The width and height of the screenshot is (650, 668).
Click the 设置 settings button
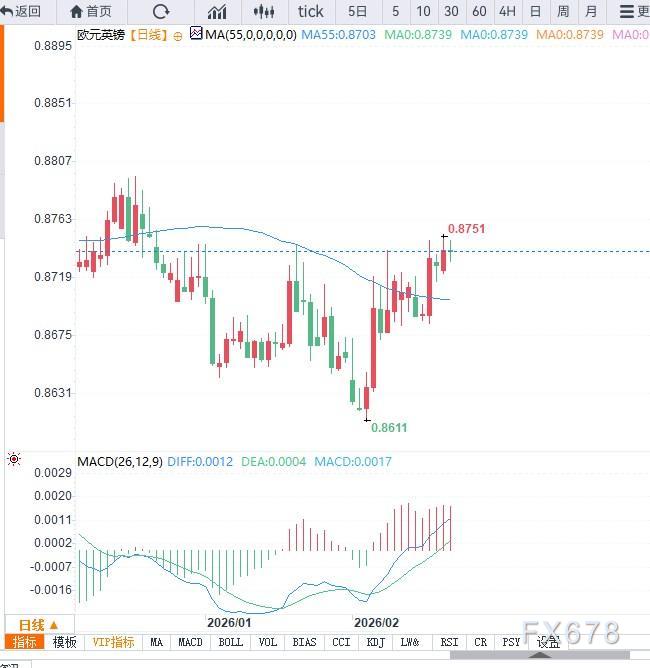coord(547,642)
